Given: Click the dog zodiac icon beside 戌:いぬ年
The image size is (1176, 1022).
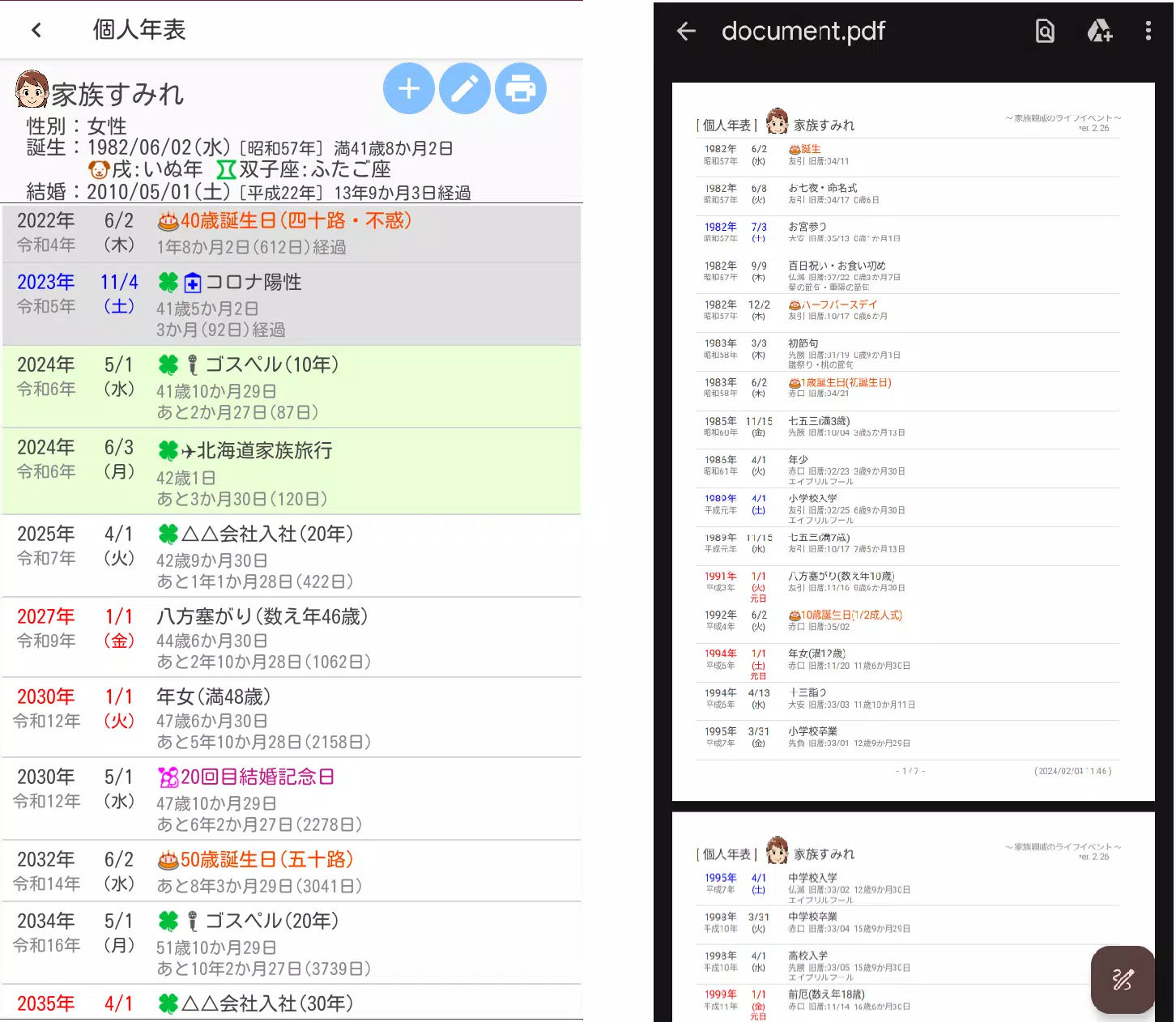Looking at the screenshot, I should click(99, 169).
